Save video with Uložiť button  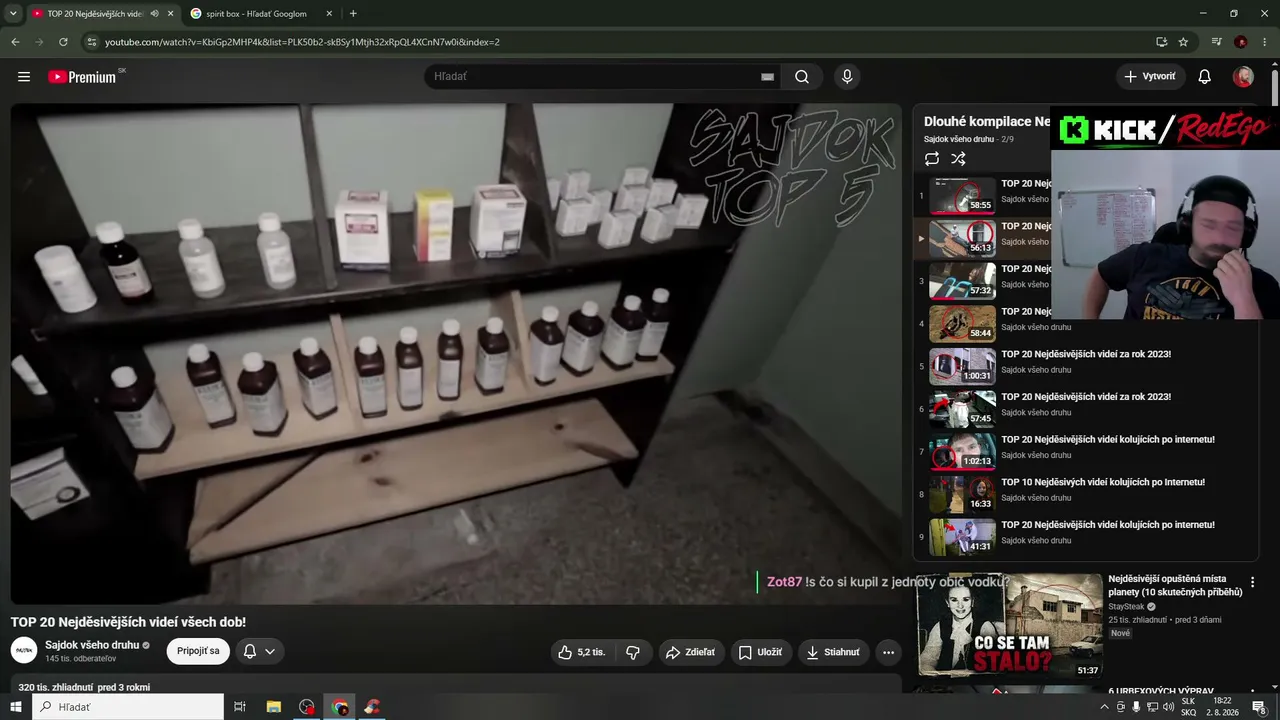point(761,652)
